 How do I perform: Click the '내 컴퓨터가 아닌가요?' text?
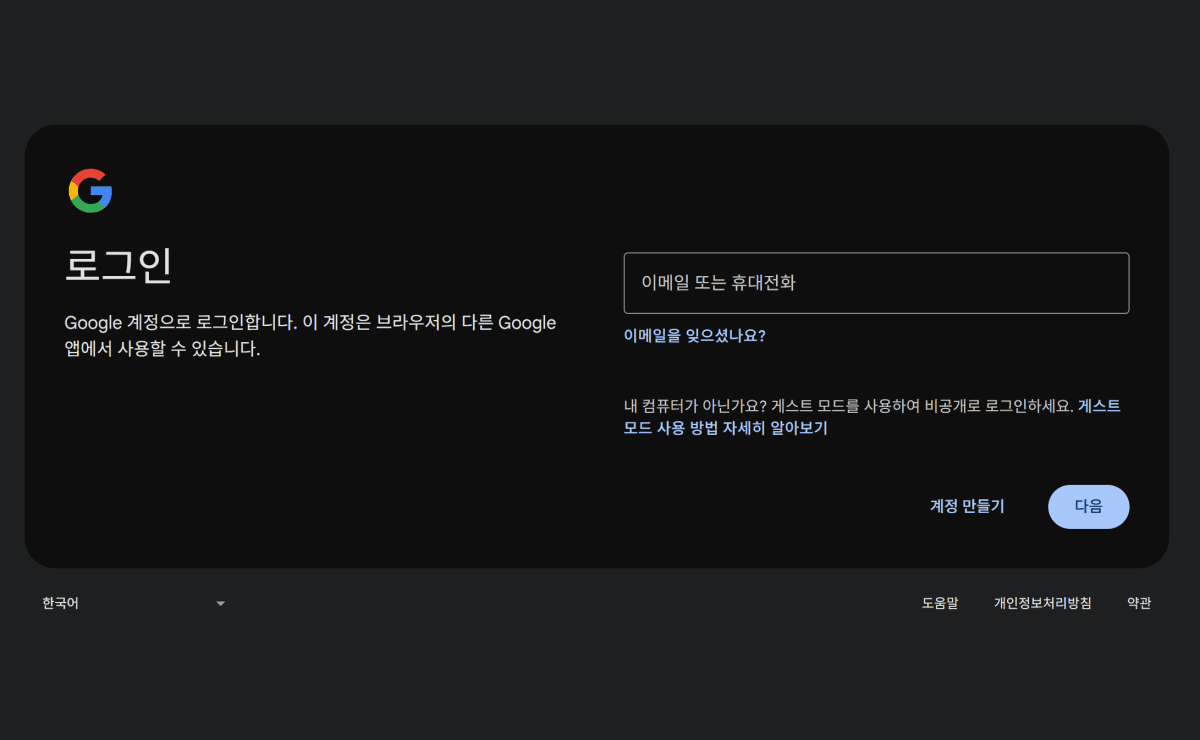click(x=695, y=407)
